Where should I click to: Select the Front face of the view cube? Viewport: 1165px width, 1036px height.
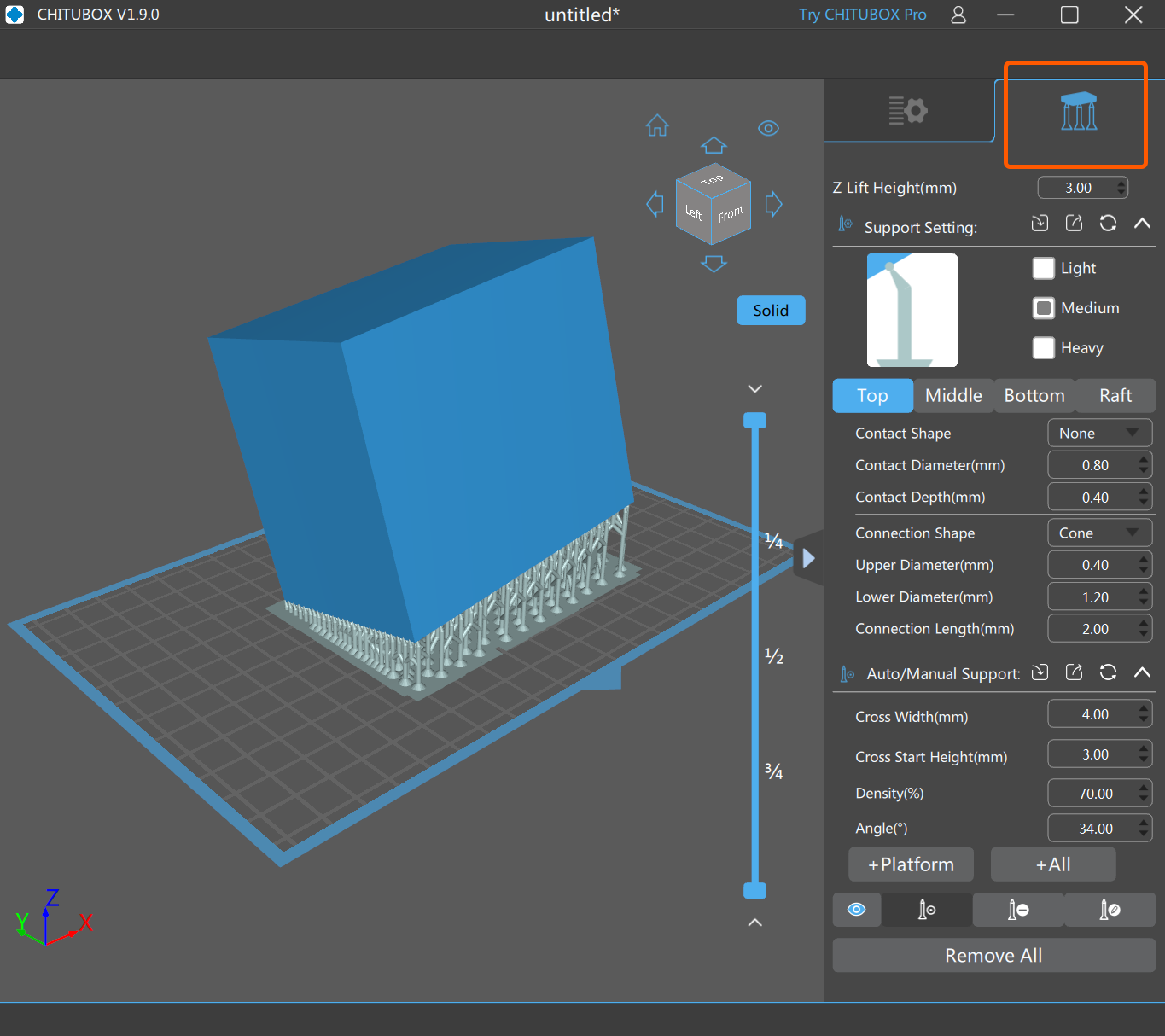(x=731, y=213)
